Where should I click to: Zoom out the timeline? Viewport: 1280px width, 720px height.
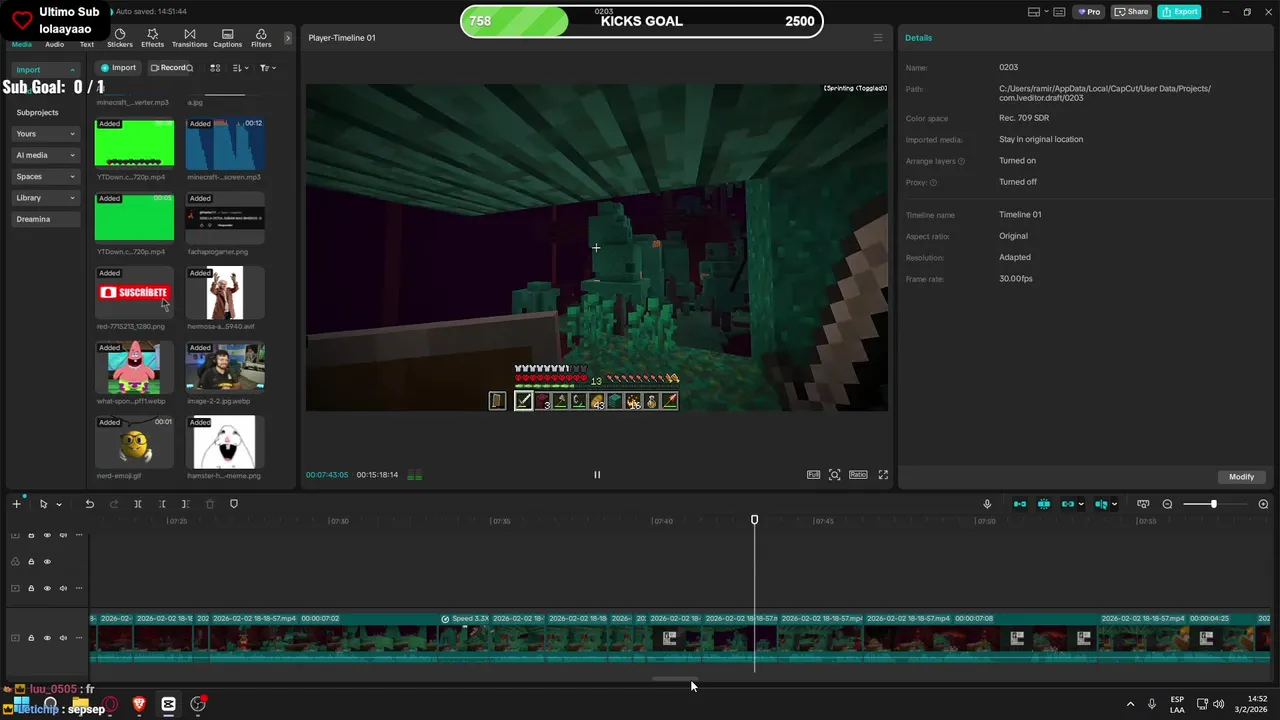coord(1167,504)
